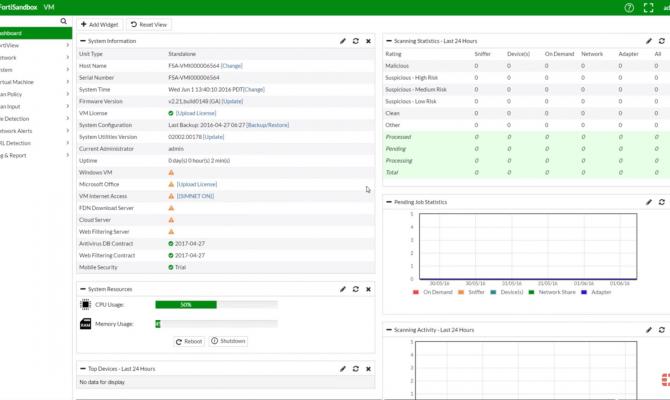Edit the Pending Job Statistics widget
Screen dimensions: 670x400
649,202
